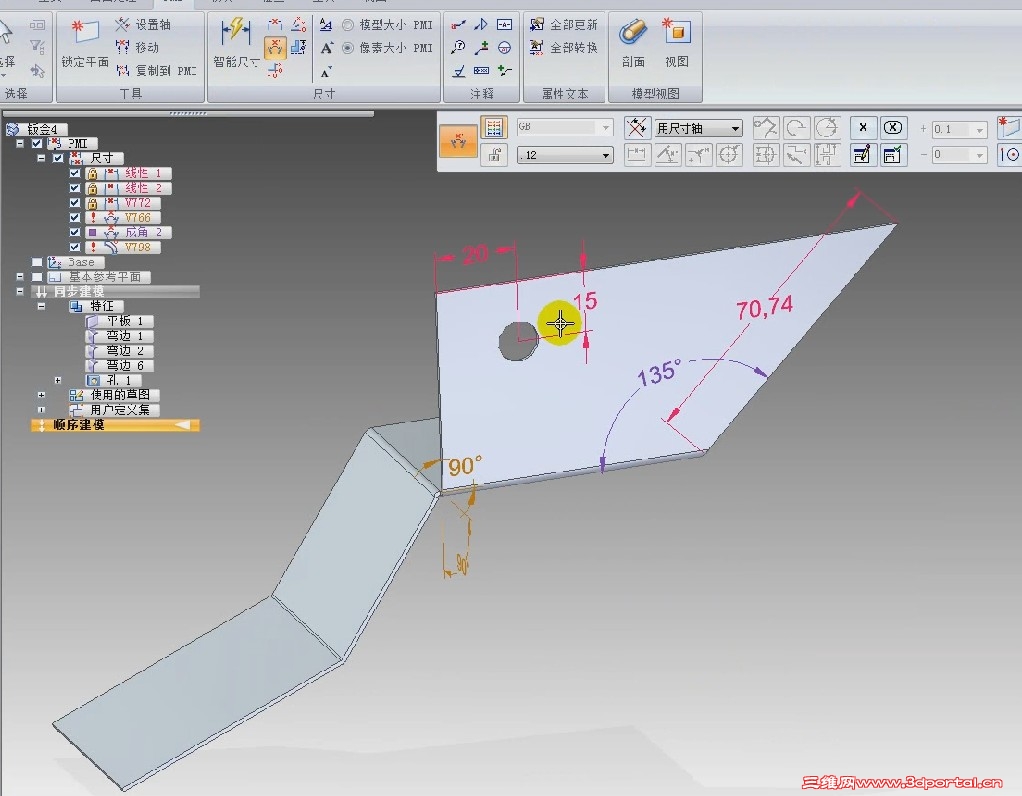Toggle the dimension style mapping icon
1022x796 pixels.
494,128
